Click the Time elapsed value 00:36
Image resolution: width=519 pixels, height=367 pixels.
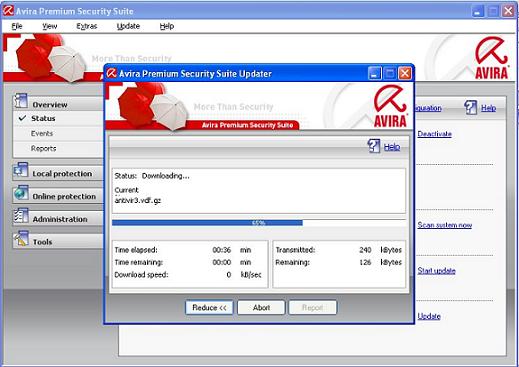pos(222,250)
